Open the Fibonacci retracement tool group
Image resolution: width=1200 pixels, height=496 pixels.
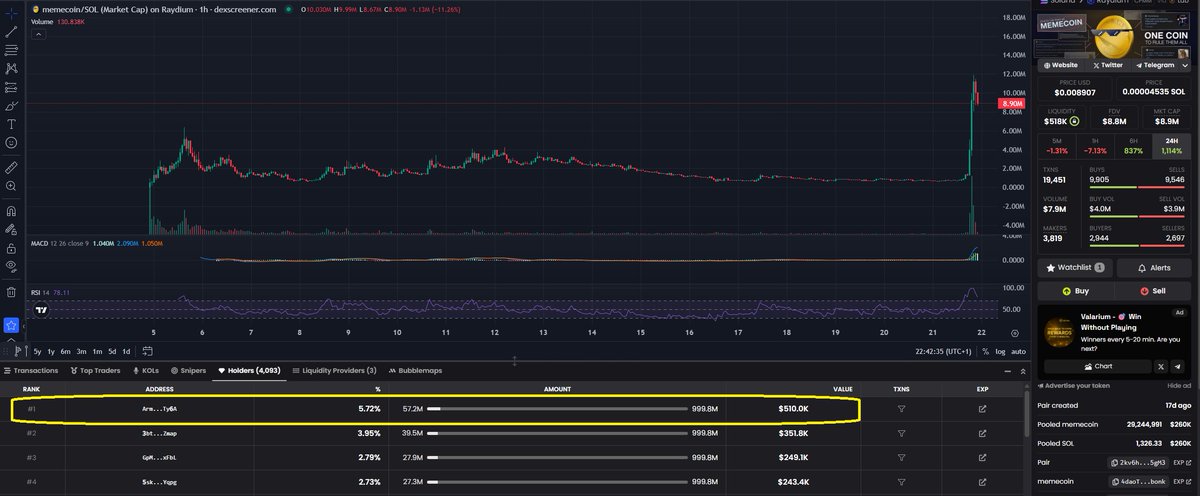(11, 49)
